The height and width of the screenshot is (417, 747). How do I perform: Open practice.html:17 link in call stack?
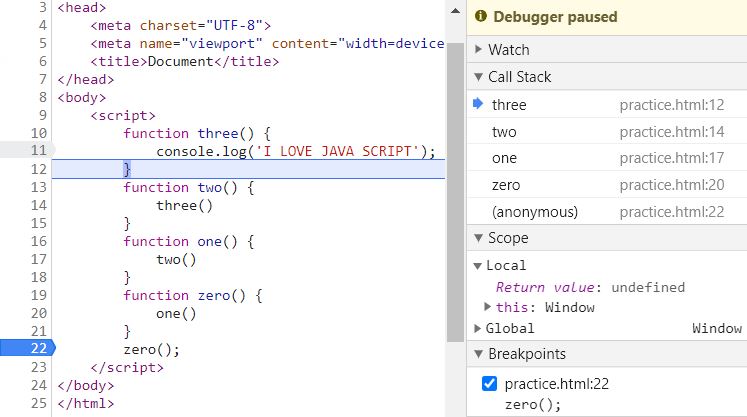672,158
